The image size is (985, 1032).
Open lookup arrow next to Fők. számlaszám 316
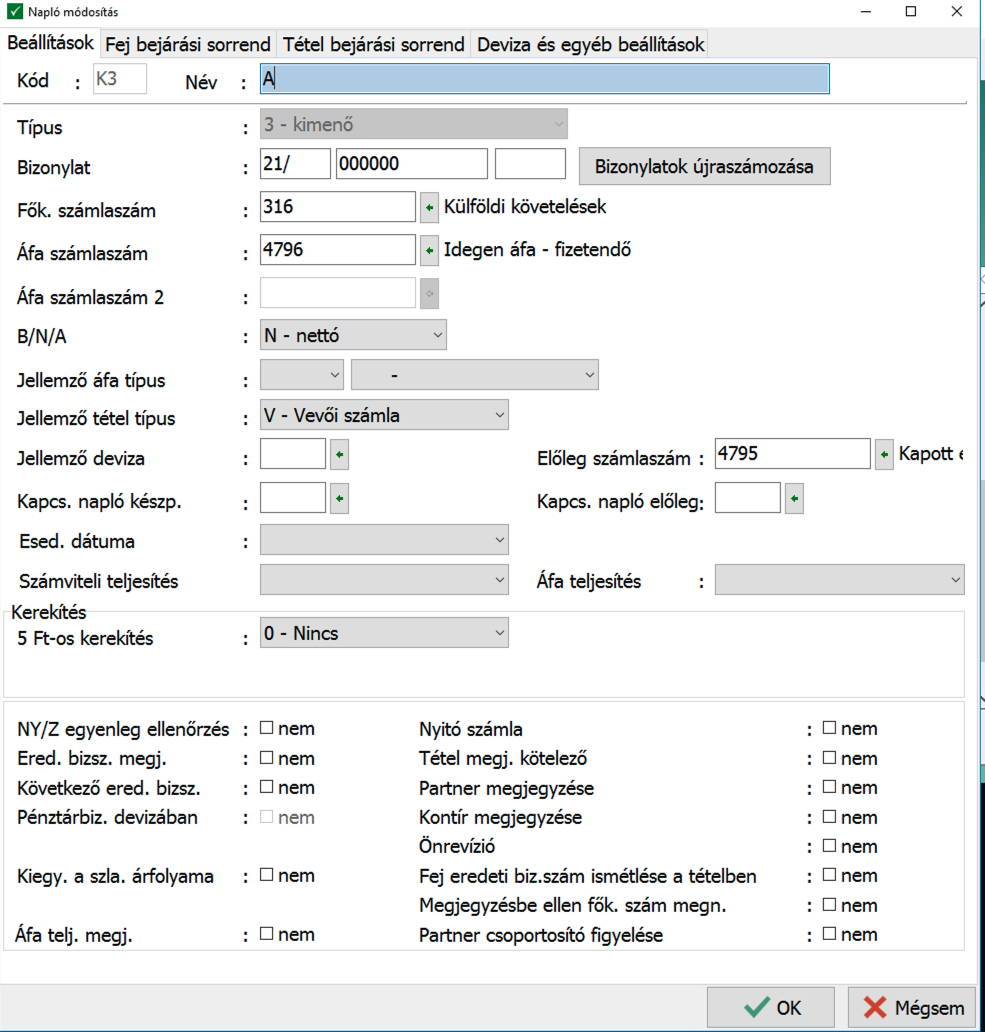click(430, 207)
